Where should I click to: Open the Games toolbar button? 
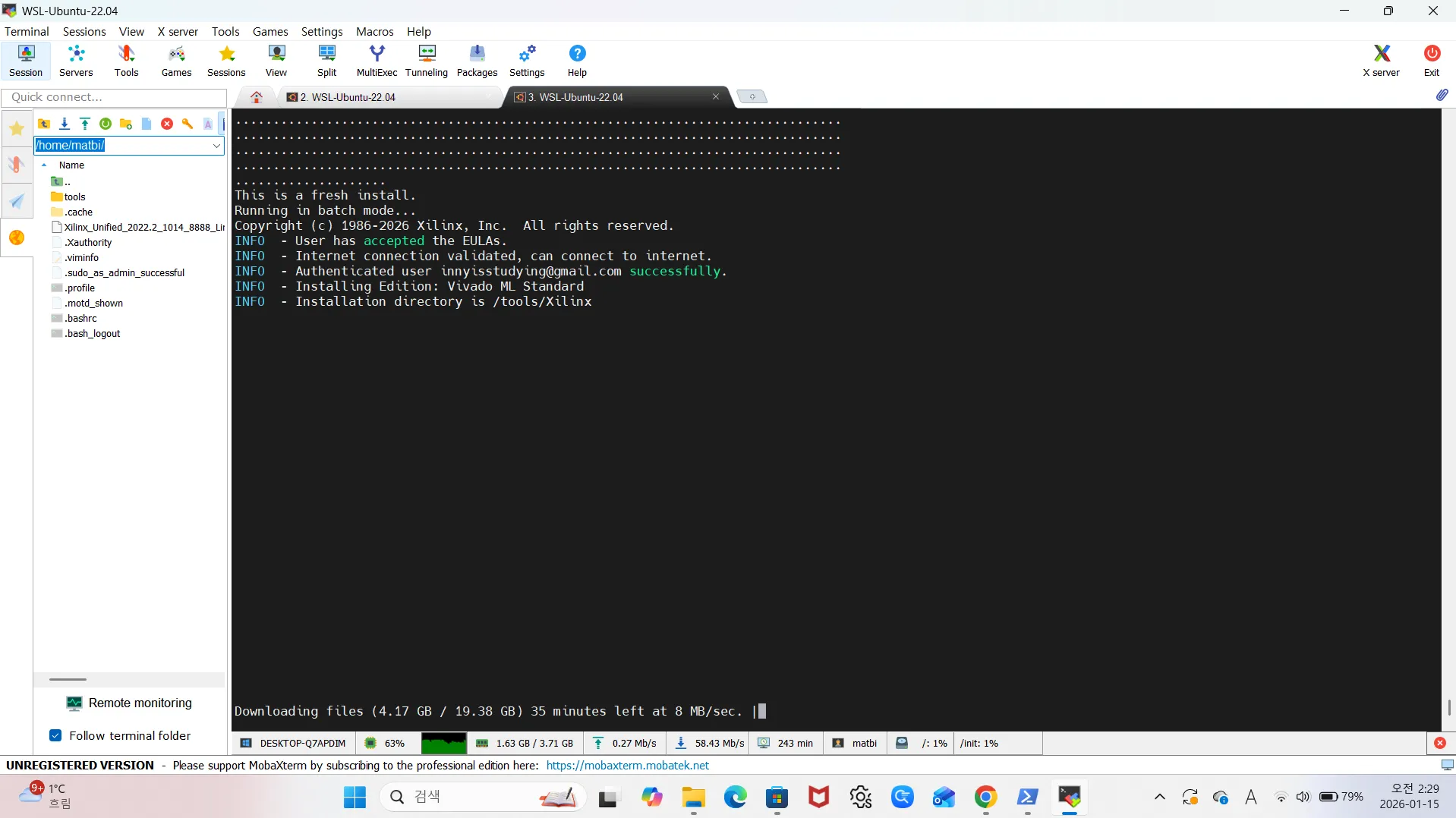pyautogui.click(x=176, y=61)
